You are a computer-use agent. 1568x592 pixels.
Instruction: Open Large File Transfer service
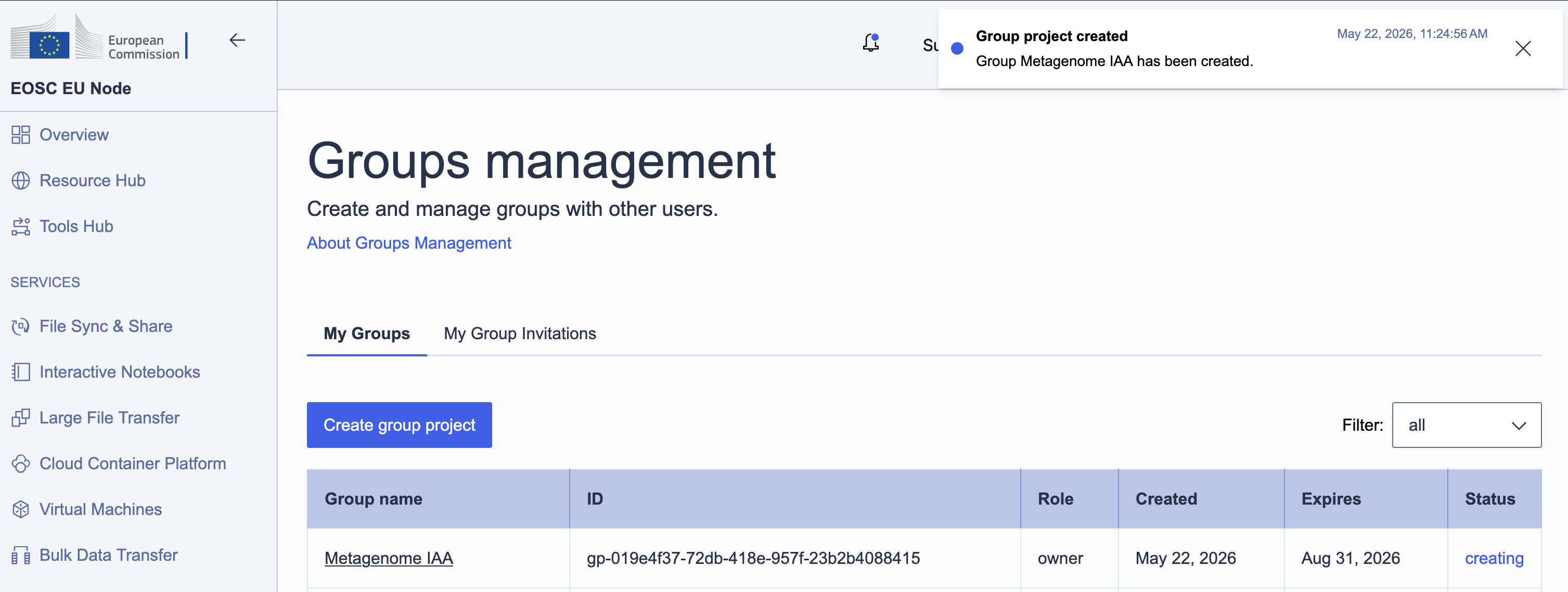(x=110, y=417)
